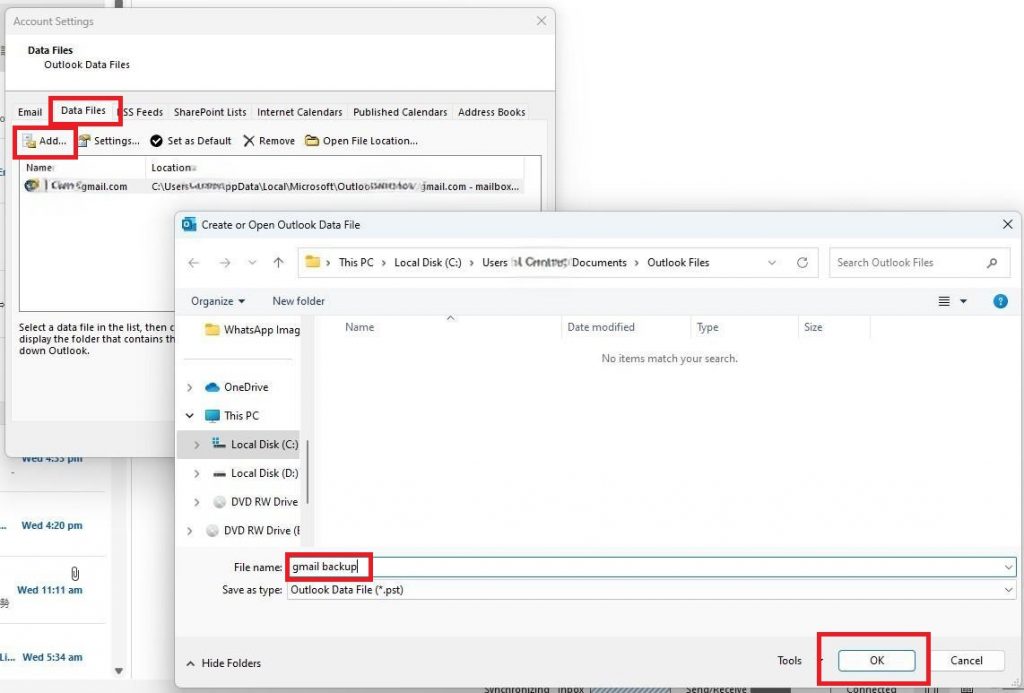Click the Open File Location folder icon
Image resolution: width=1024 pixels, height=693 pixels.
pos(312,140)
